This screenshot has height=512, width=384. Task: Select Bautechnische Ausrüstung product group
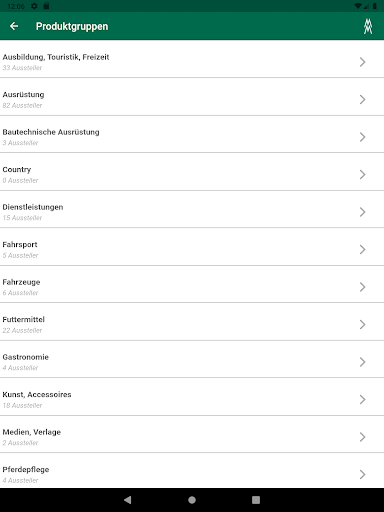pos(192,134)
